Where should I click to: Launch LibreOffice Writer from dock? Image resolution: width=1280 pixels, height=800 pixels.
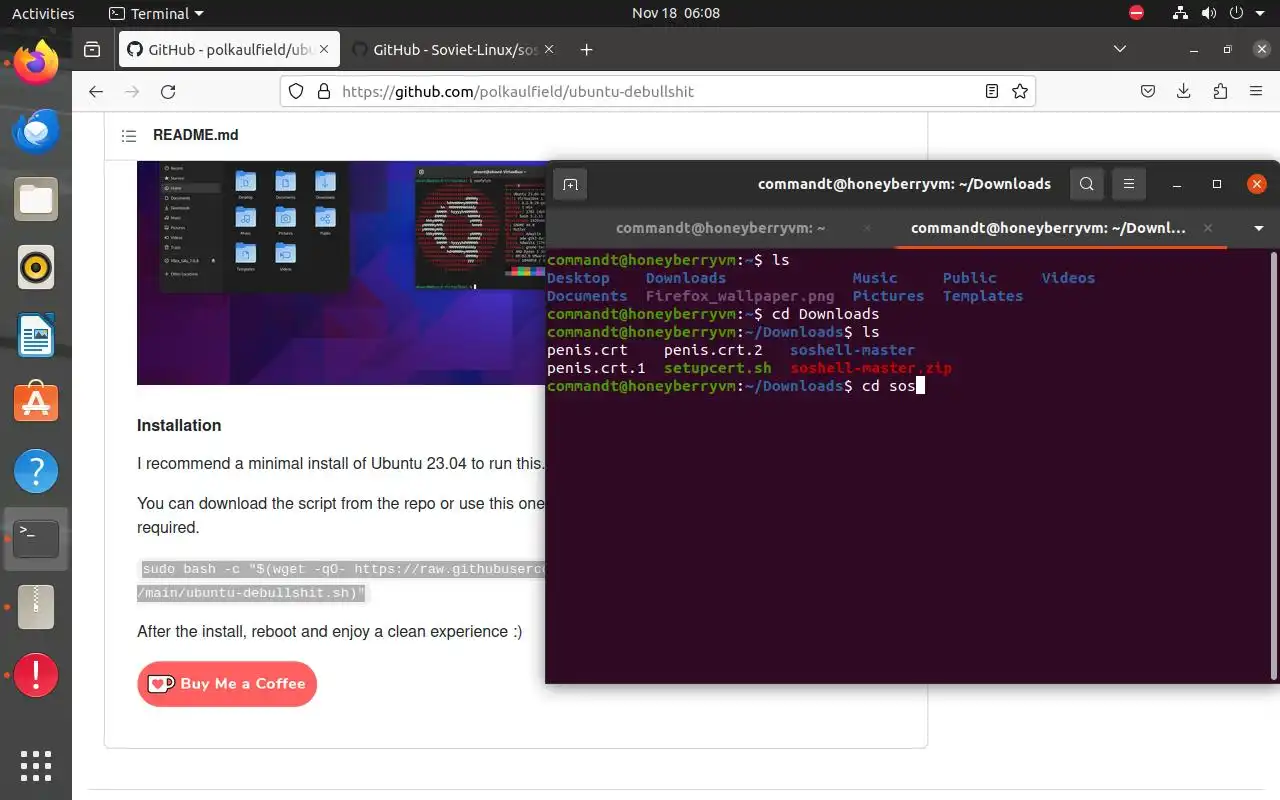pos(36,336)
